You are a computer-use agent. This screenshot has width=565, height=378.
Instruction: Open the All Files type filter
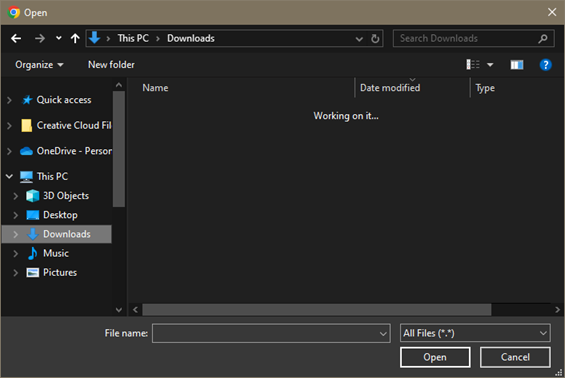475,333
